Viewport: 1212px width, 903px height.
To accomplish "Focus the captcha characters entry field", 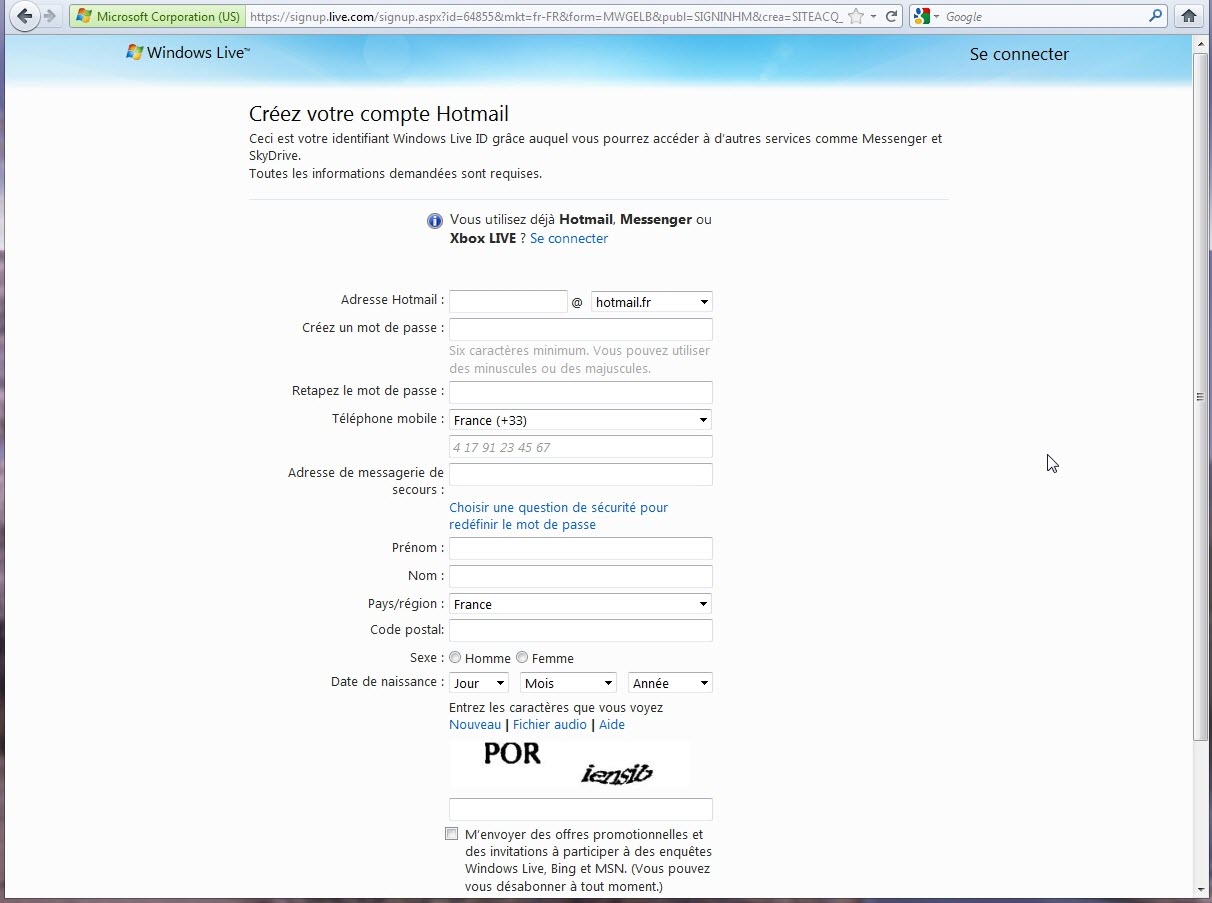I will [x=581, y=809].
